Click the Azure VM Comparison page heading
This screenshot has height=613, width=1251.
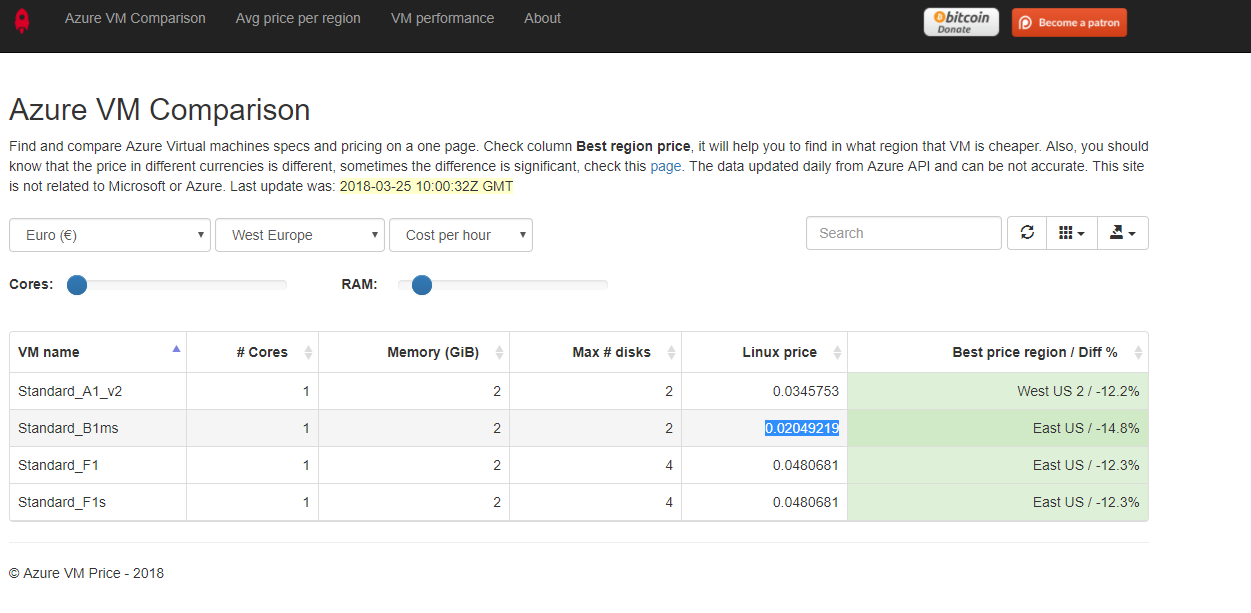[160, 109]
